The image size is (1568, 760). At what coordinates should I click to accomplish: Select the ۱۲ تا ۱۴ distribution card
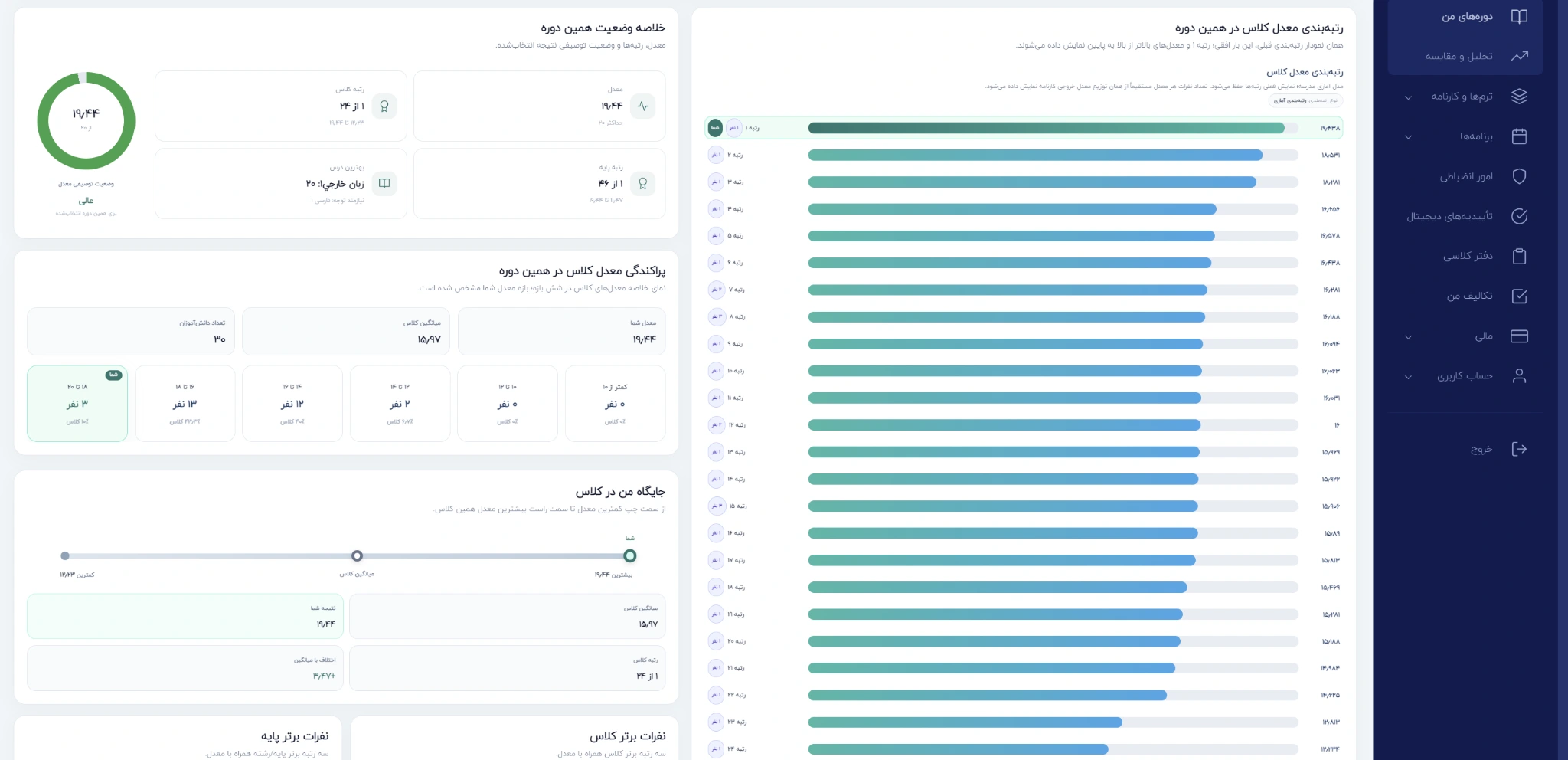400,403
